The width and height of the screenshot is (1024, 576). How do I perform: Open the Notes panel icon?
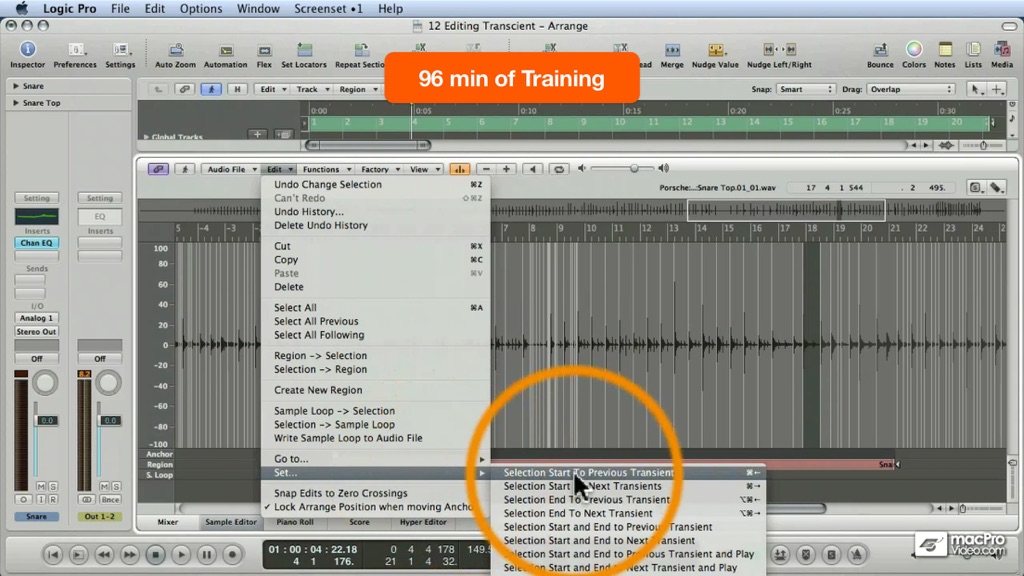(x=945, y=50)
